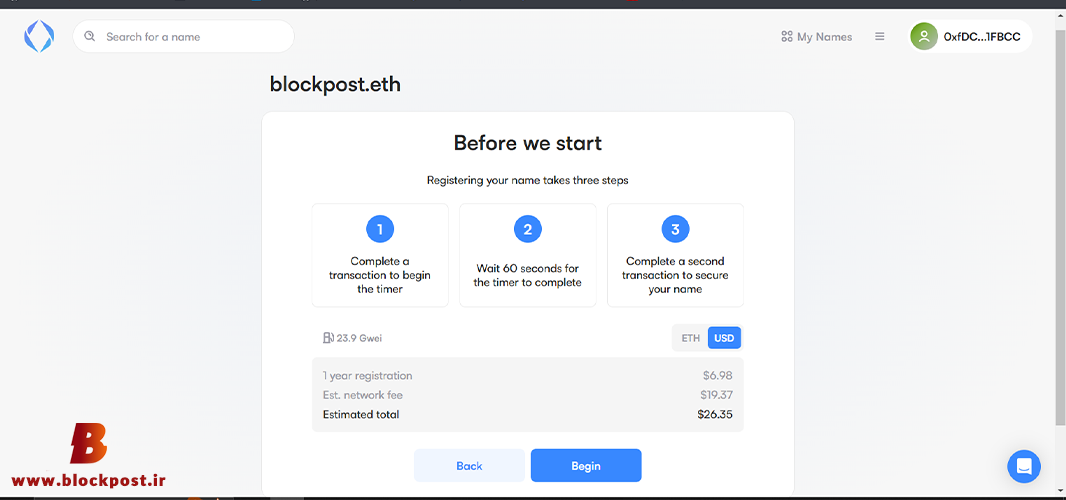Focus the 'Search for a name' field
The width and height of the screenshot is (1066, 500).
click(x=184, y=36)
